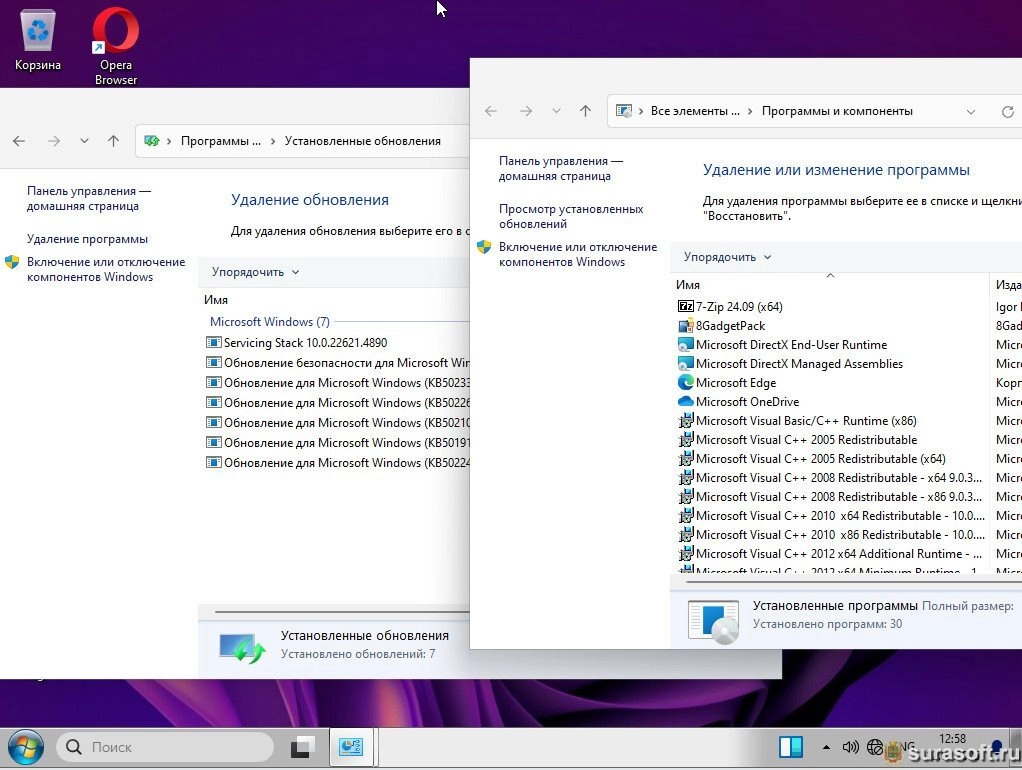This screenshot has width=1022, height=770.
Task: Open the network globe icon in tray
Action: pos(875,747)
